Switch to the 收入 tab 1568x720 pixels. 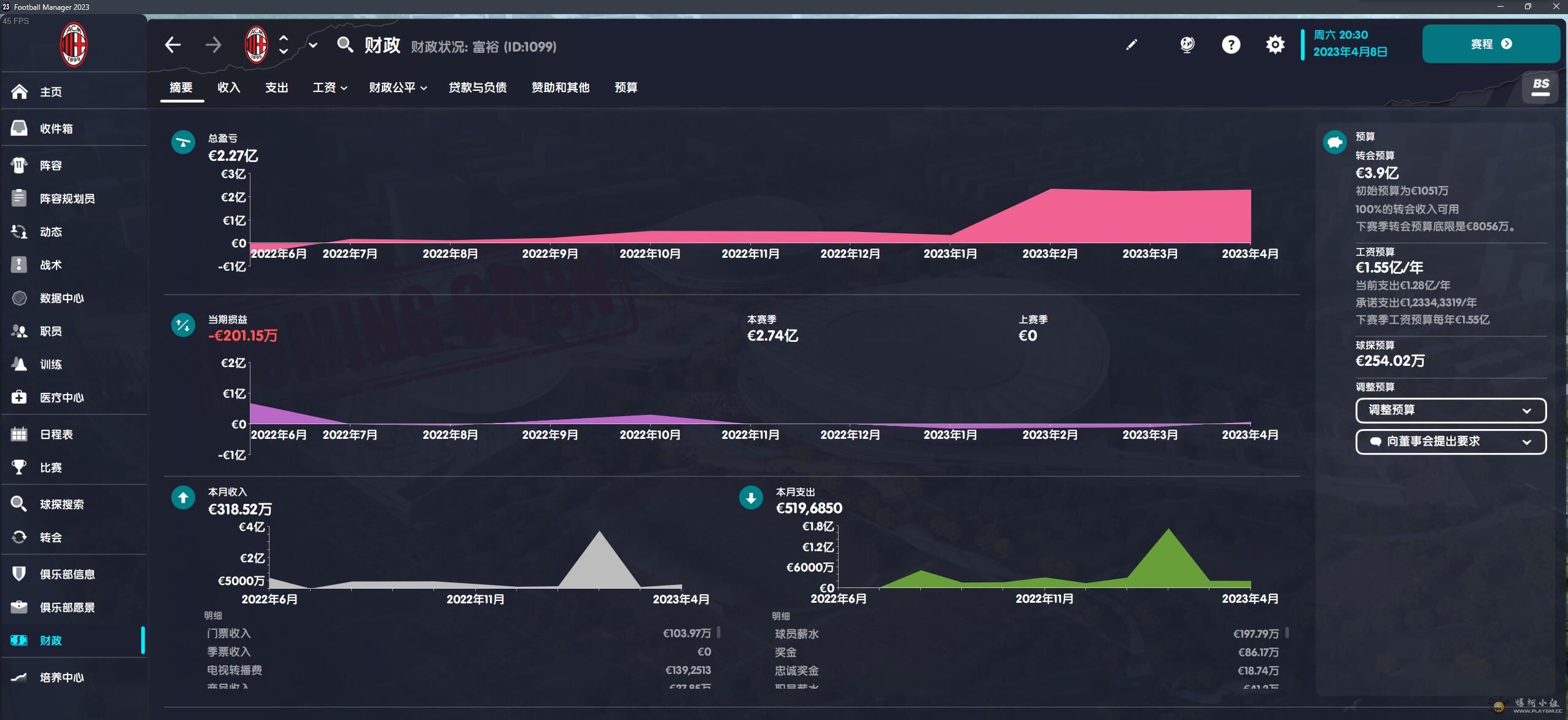[x=228, y=88]
